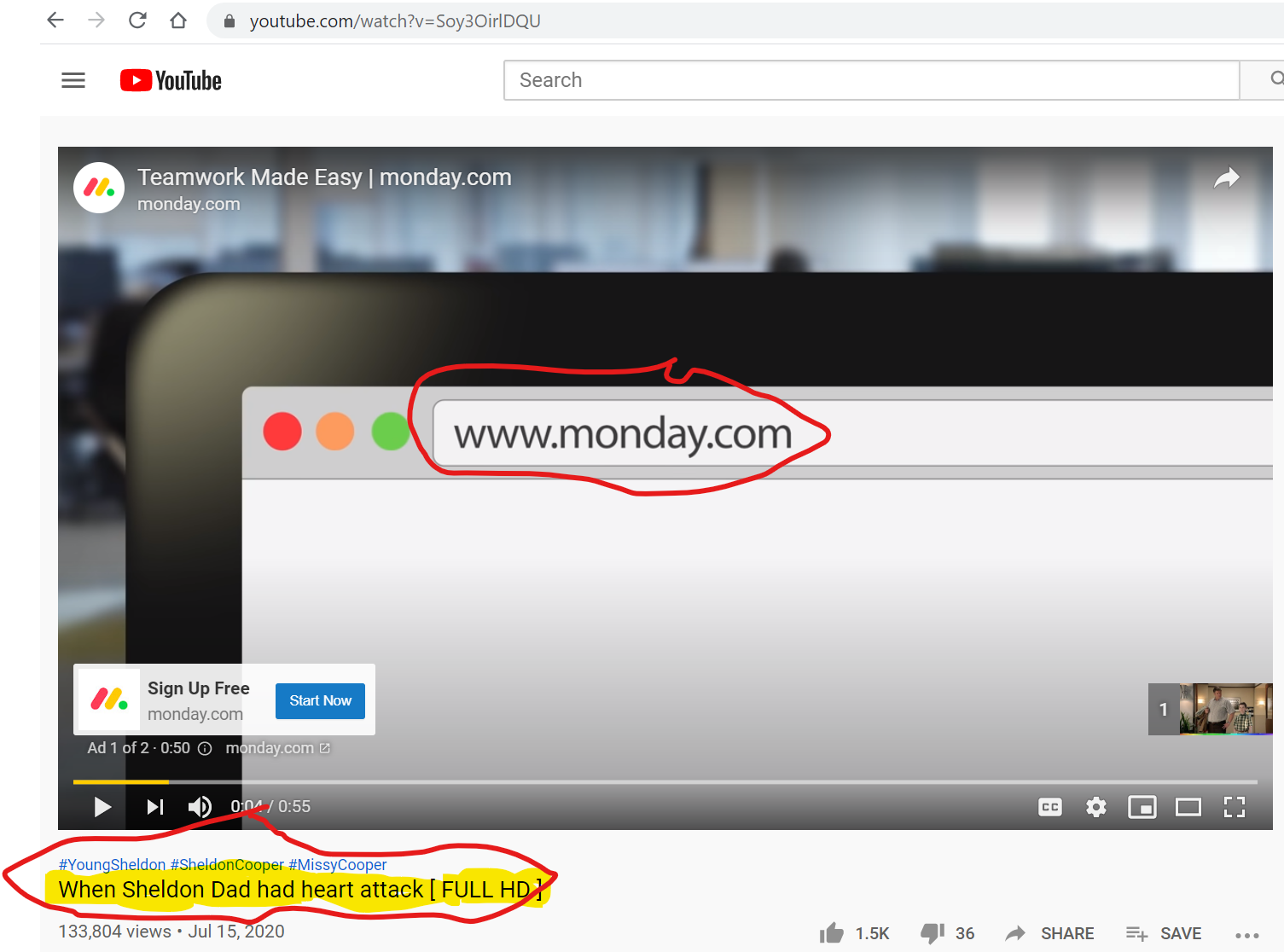This screenshot has width=1284, height=952.
Task: Click the YouTube logo to go home
Action: click(x=171, y=80)
